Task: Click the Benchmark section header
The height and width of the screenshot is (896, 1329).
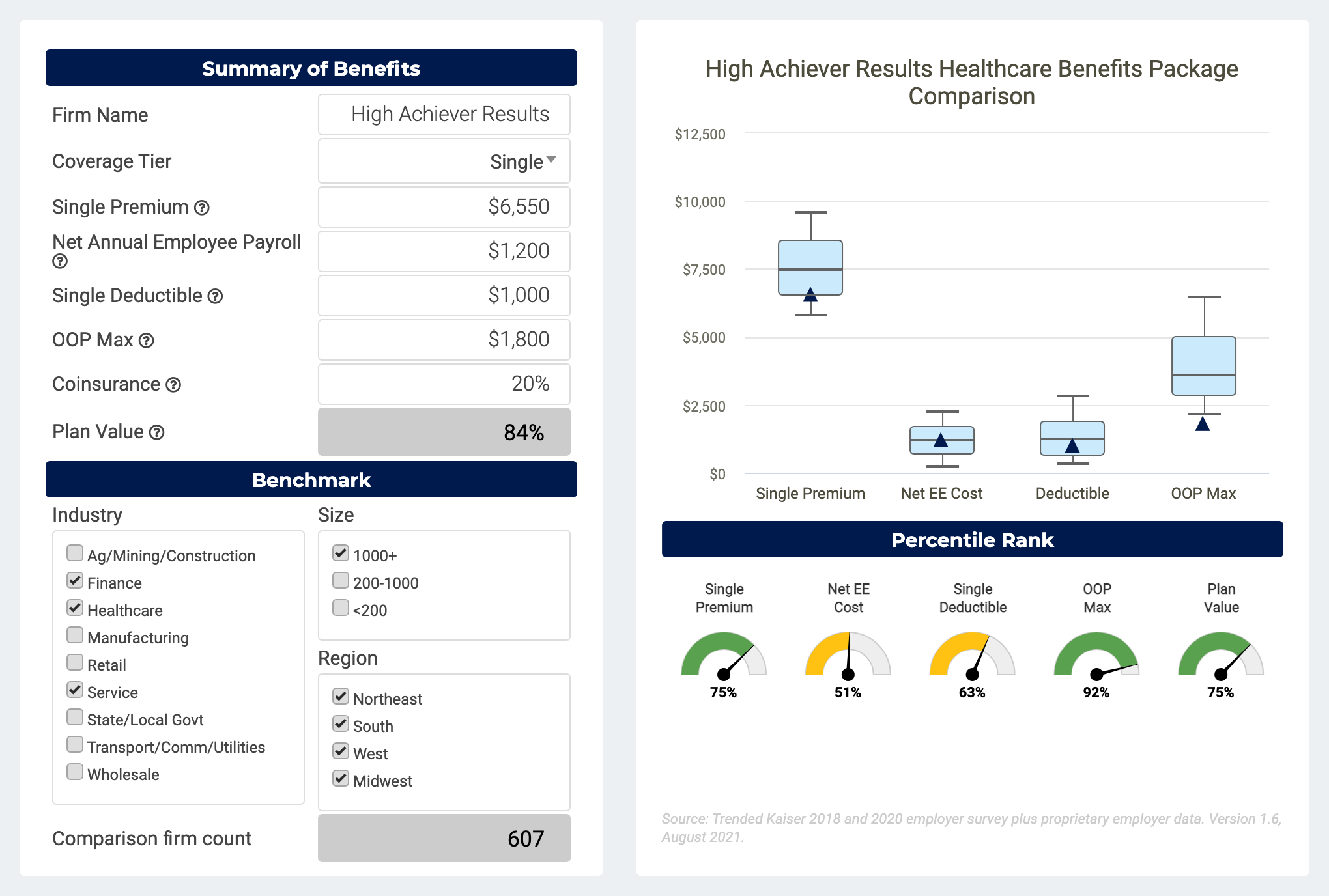Action: [311, 479]
